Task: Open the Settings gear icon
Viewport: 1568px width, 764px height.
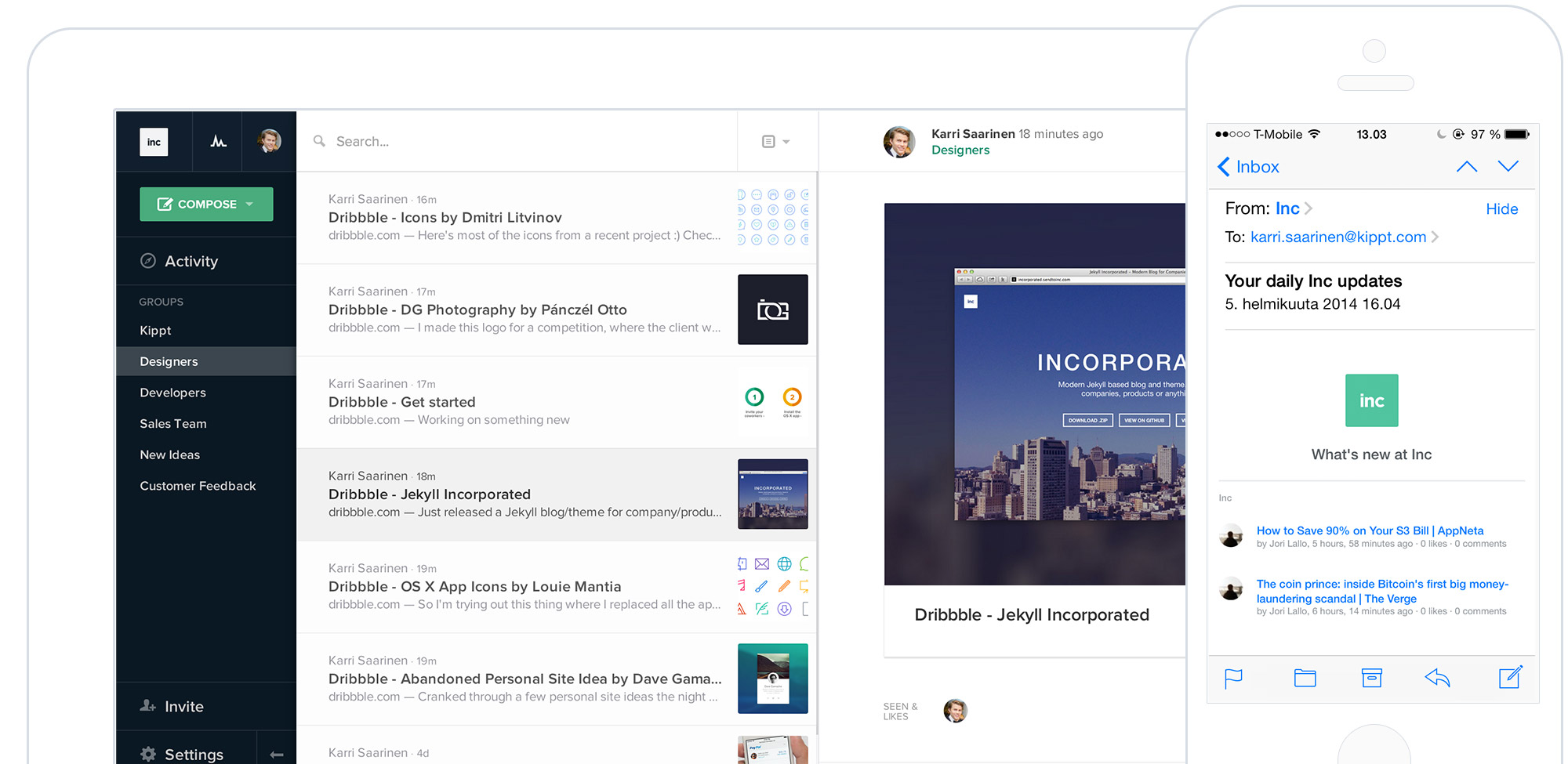Action: tap(148, 754)
